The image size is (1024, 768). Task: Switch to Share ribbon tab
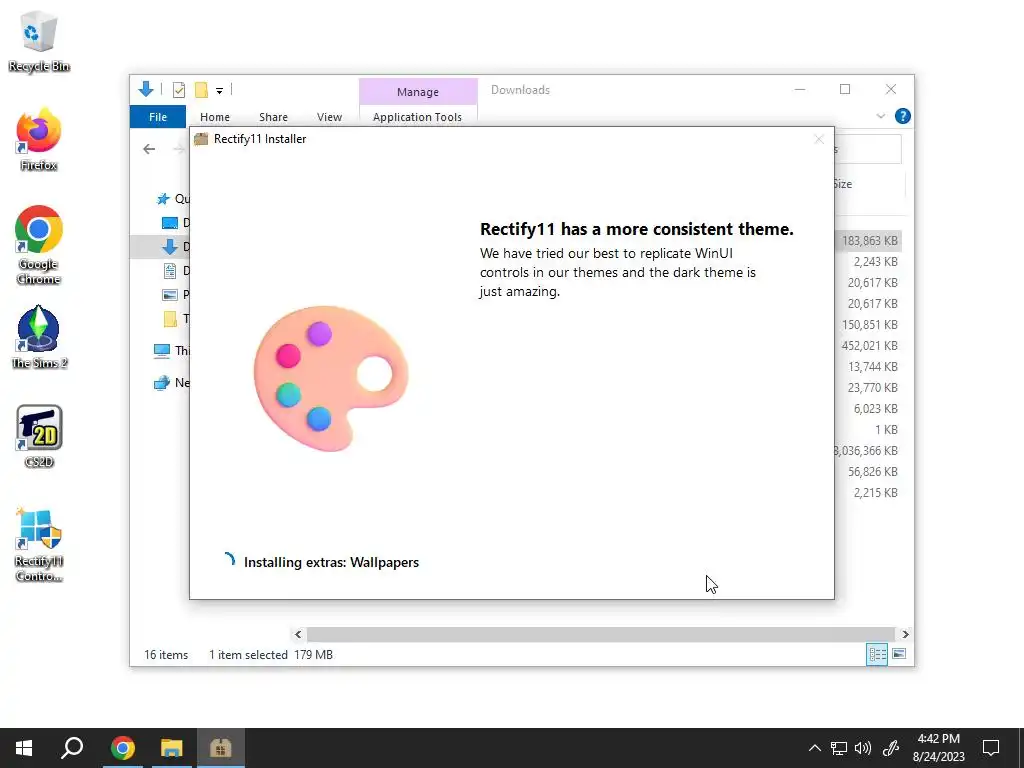(x=273, y=117)
